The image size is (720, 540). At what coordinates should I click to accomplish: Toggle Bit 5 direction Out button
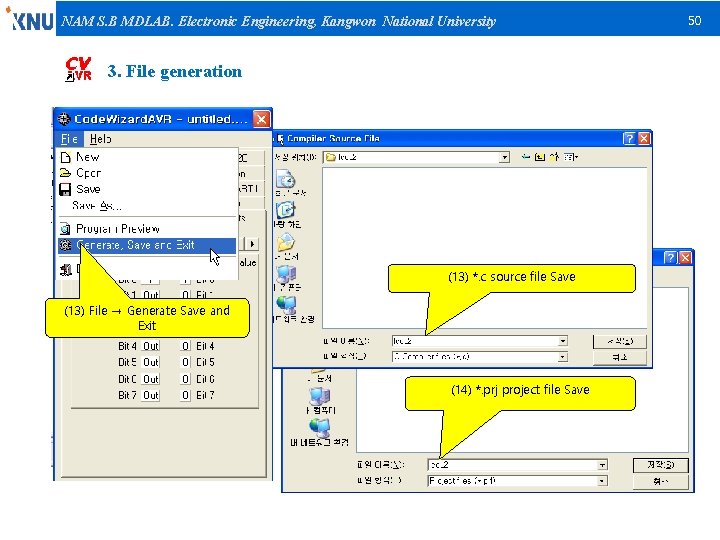coord(151,362)
